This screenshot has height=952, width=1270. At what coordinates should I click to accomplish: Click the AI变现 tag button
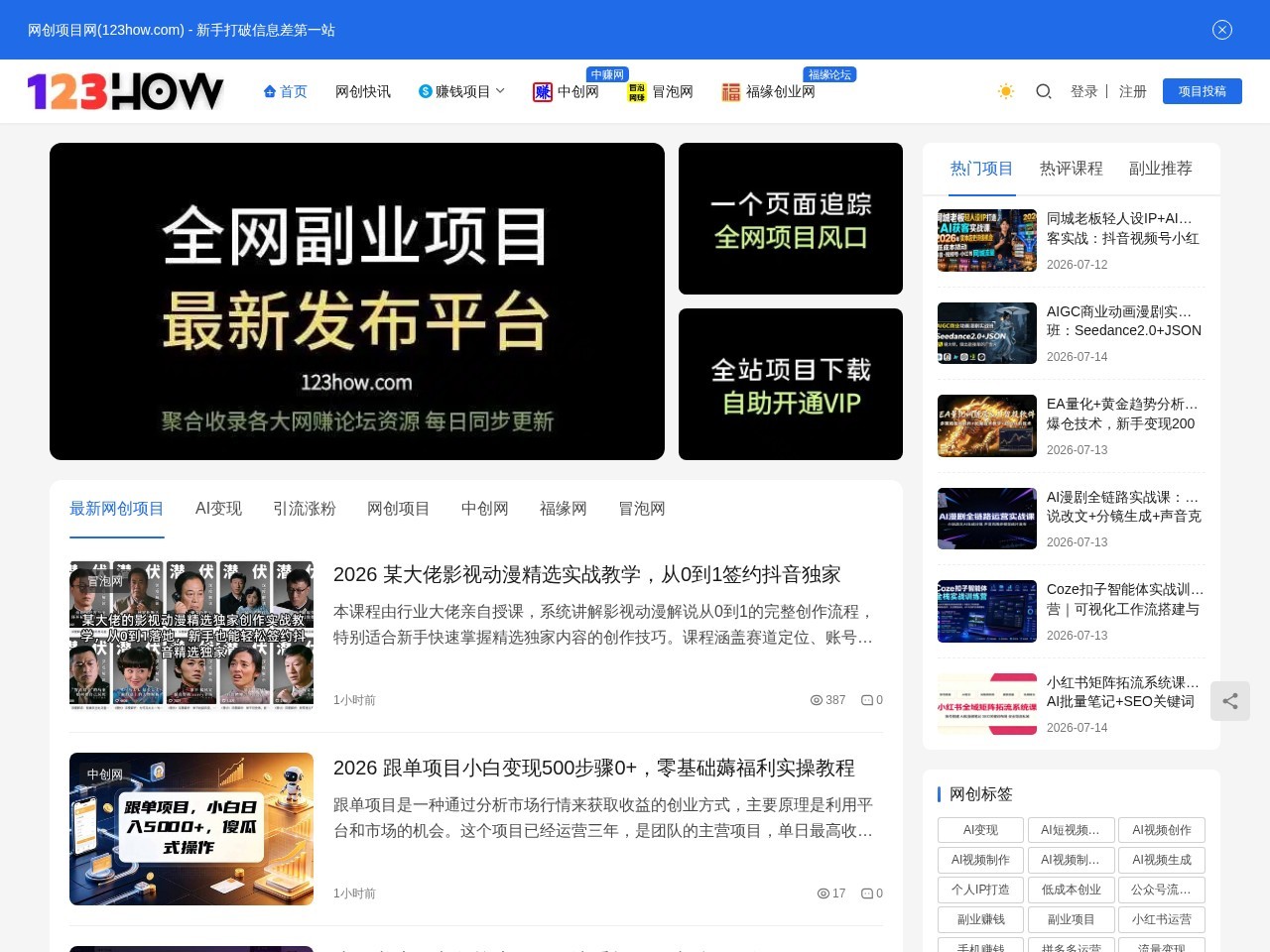pyautogui.click(x=981, y=830)
